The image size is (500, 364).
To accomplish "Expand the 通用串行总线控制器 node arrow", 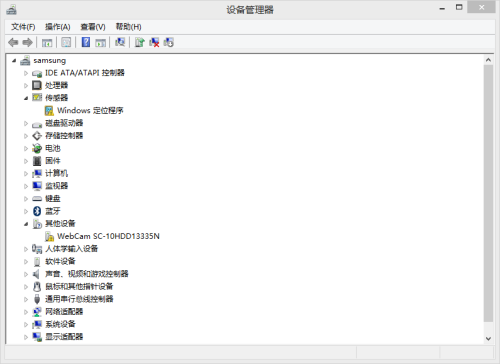I will tap(26, 299).
